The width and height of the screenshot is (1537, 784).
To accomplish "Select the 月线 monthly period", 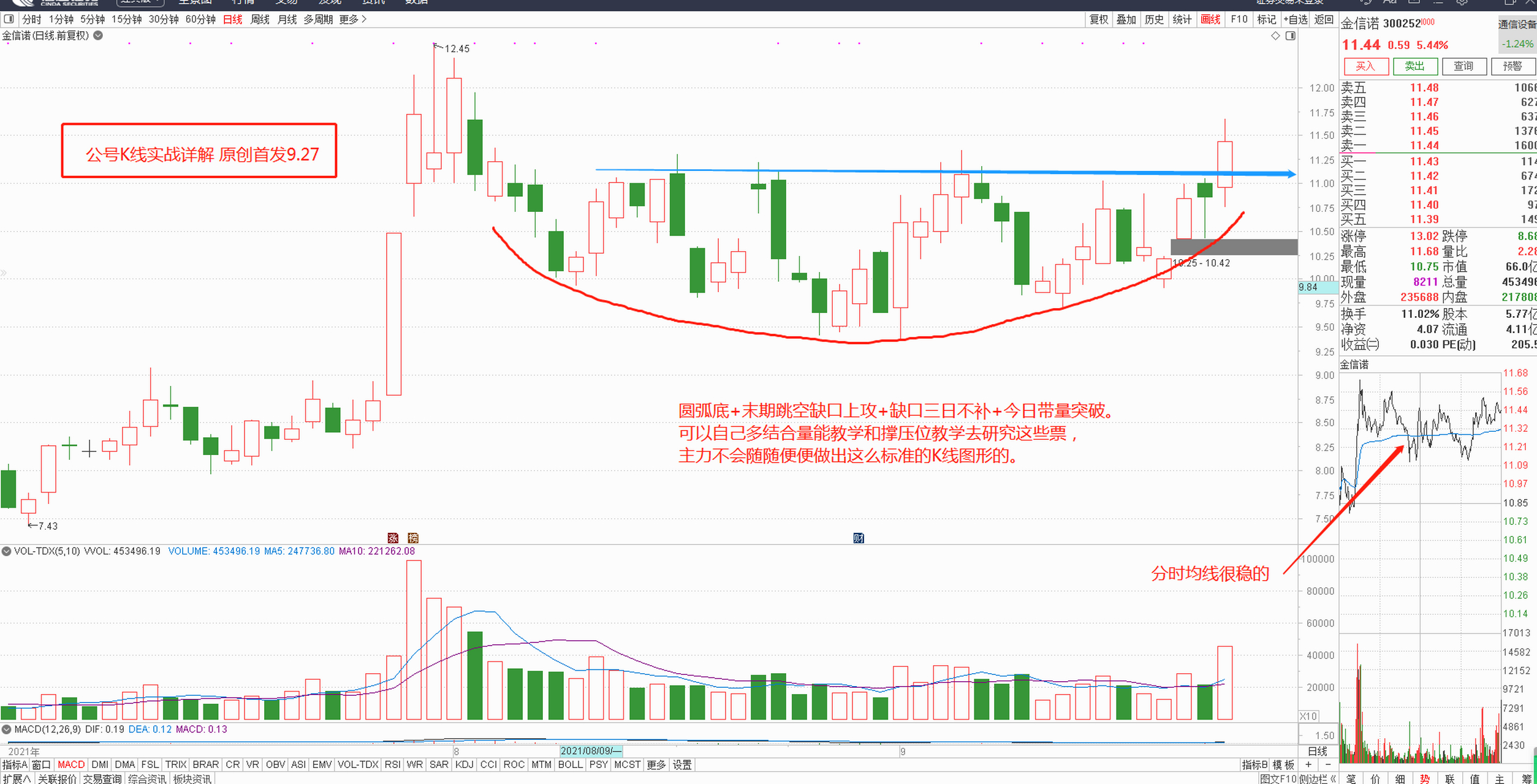I will tap(287, 19).
